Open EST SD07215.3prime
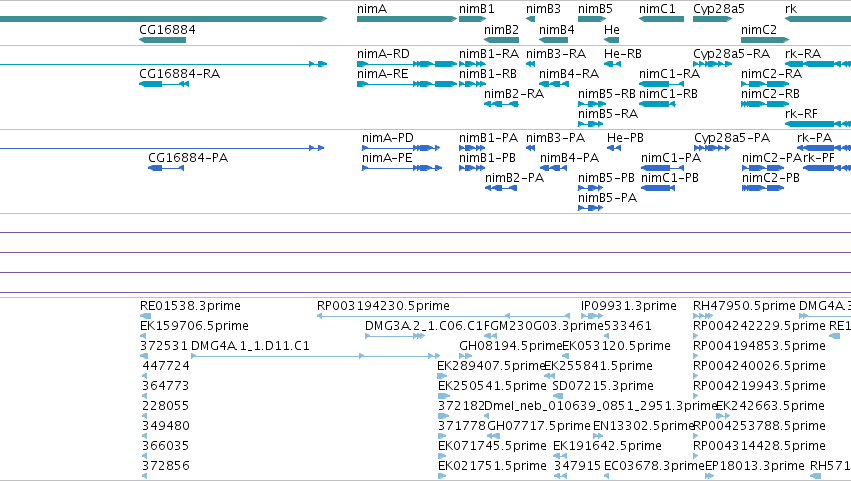This screenshot has width=851, height=481. (x=602, y=386)
